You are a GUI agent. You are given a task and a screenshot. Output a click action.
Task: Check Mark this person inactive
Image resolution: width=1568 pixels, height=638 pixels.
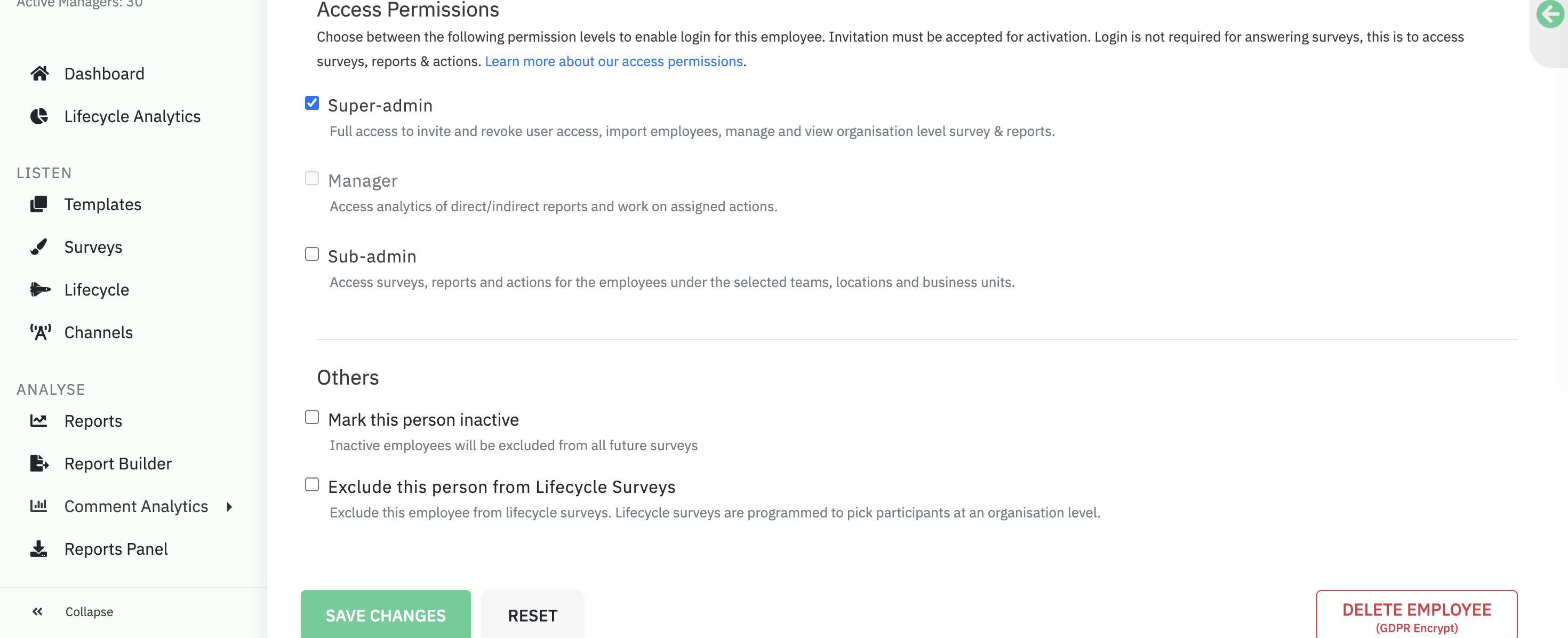coord(311,417)
